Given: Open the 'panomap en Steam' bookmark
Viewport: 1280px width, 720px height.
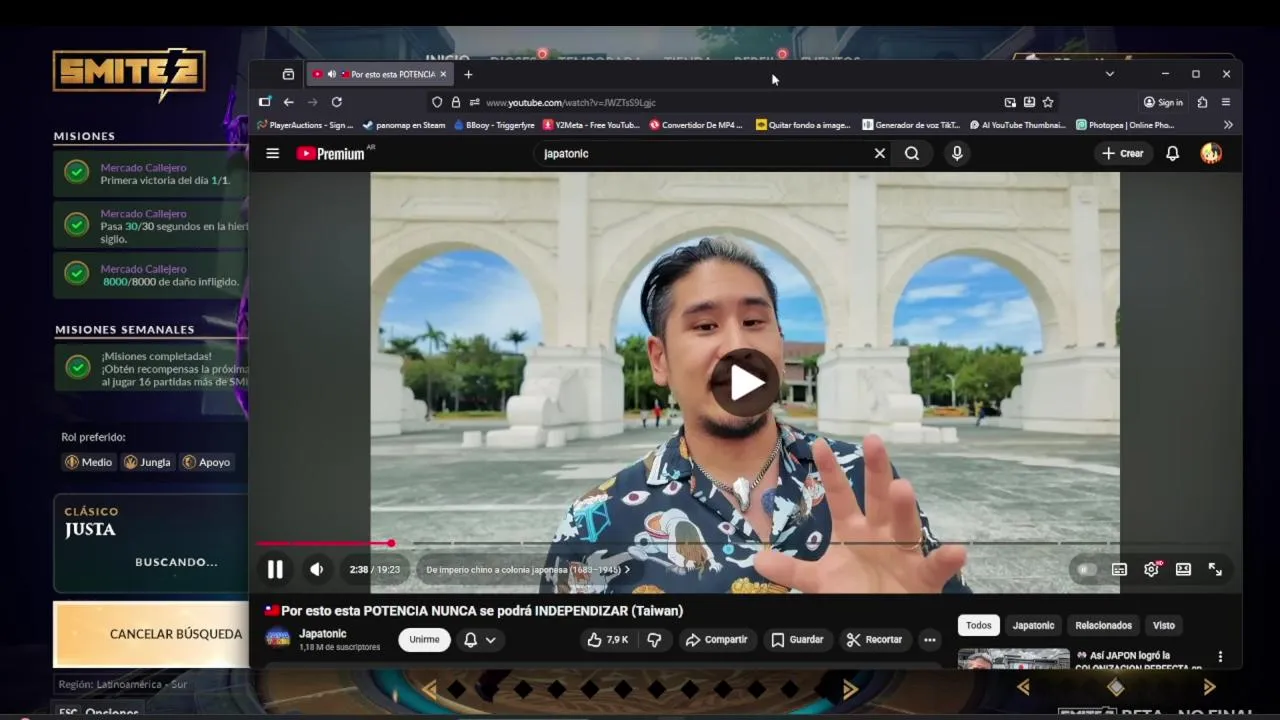Looking at the screenshot, I should [x=404, y=125].
